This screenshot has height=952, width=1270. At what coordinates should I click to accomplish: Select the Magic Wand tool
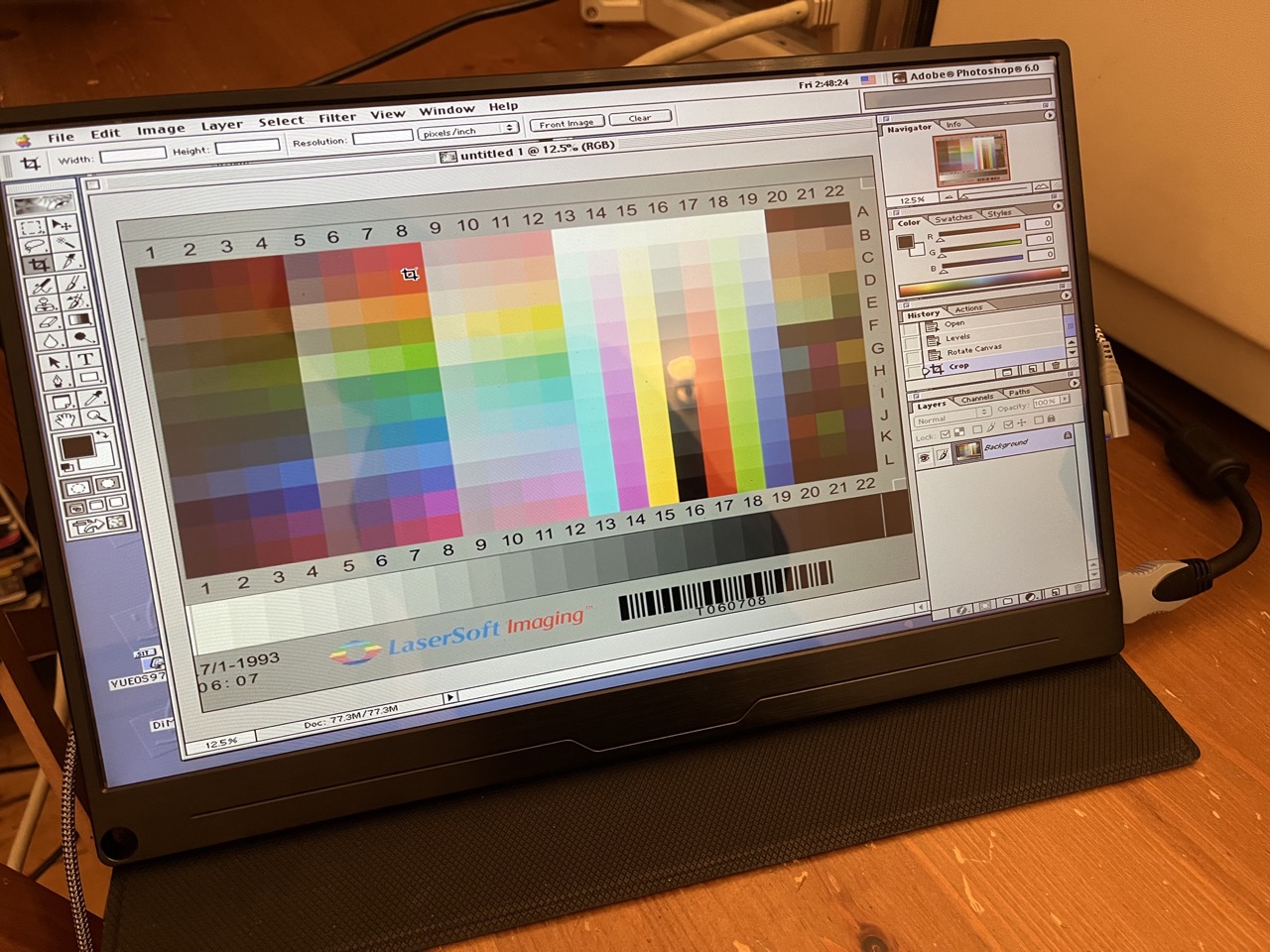(x=65, y=242)
